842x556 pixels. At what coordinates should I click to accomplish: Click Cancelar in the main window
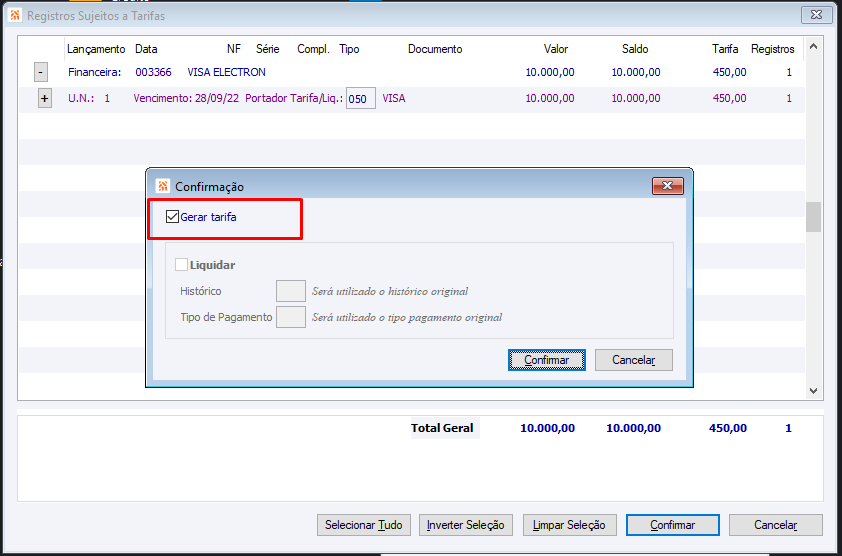click(x=775, y=525)
